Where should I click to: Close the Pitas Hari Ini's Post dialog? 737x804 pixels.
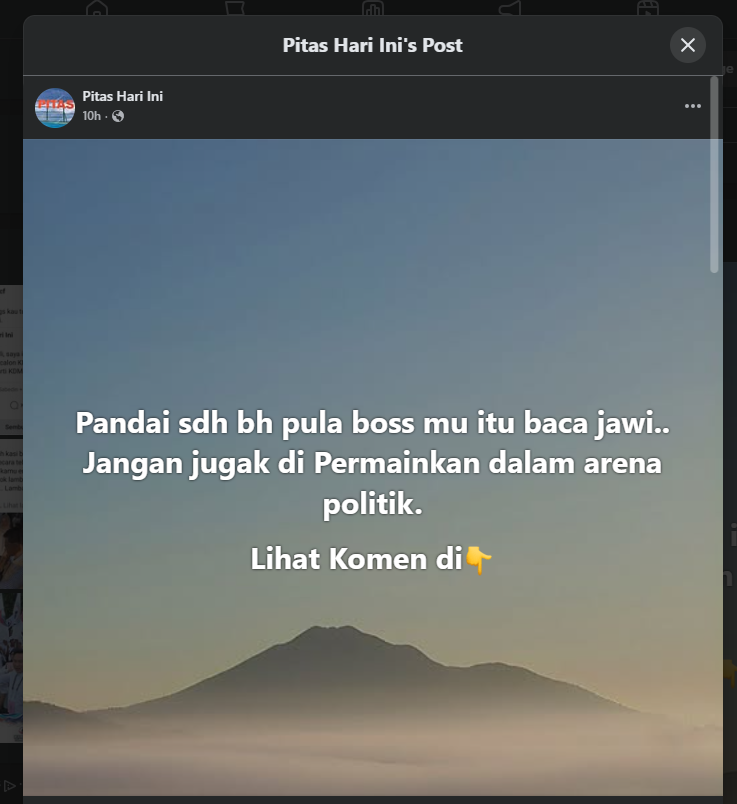click(687, 45)
